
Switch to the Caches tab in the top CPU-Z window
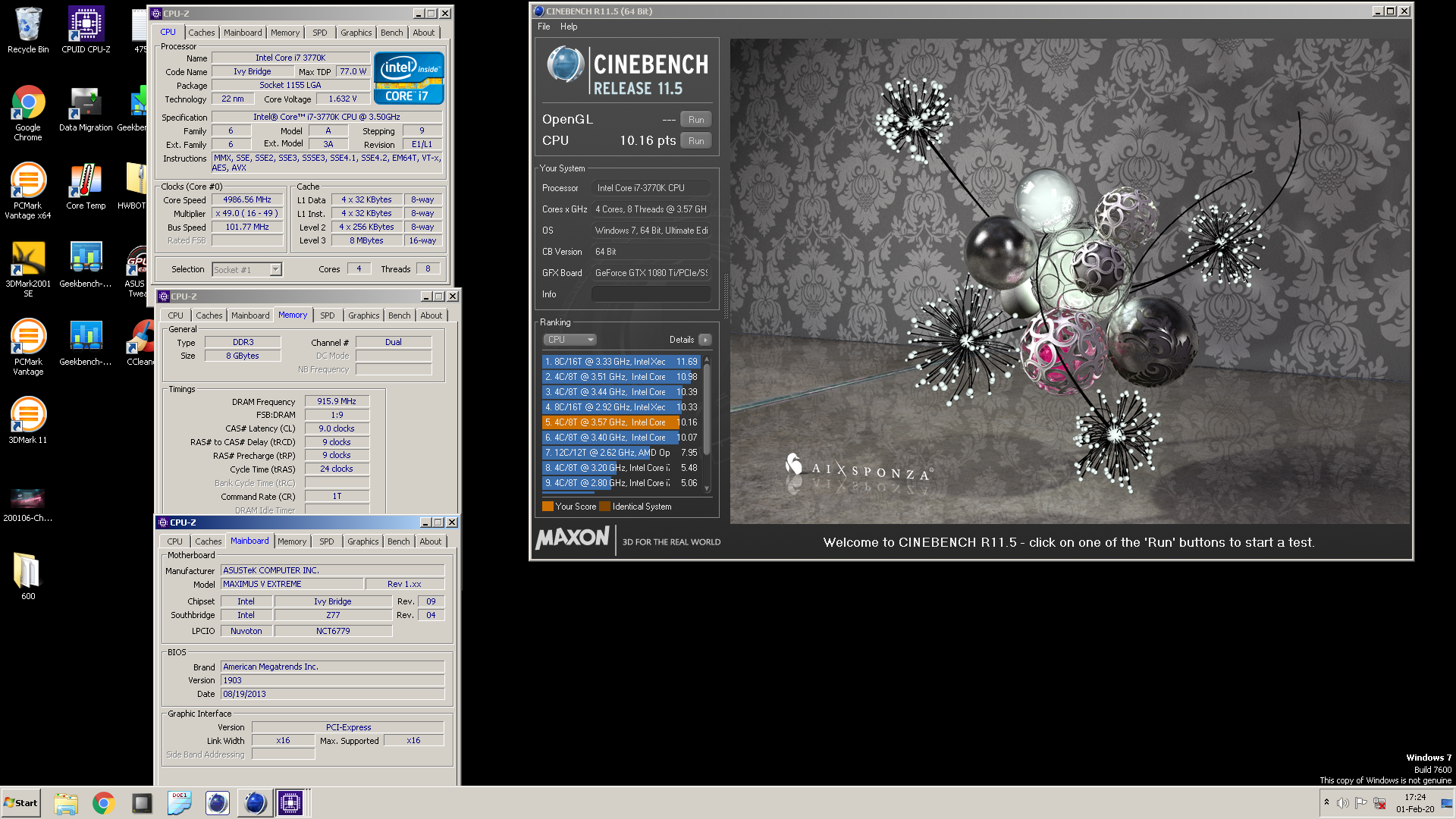[202, 33]
